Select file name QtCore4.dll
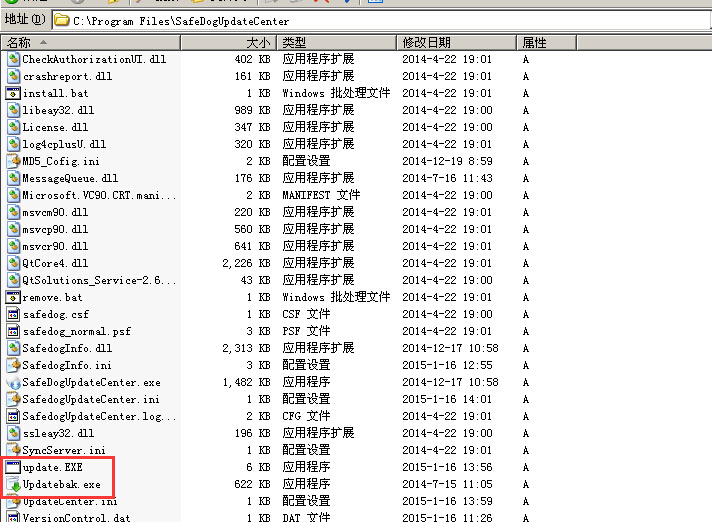Viewport: 712px width, 522px height. tap(55, 263)
